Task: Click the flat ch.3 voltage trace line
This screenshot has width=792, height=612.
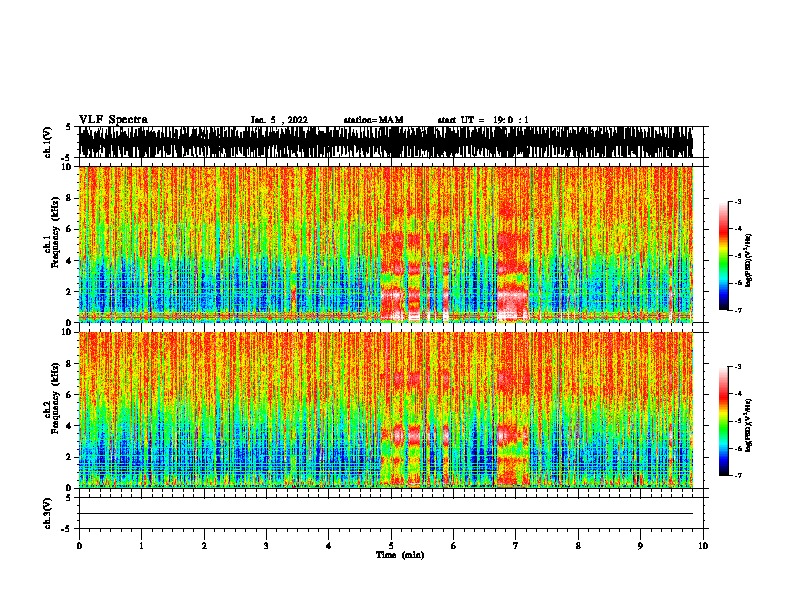Action: pyautogui.click(x=385, y=514)
